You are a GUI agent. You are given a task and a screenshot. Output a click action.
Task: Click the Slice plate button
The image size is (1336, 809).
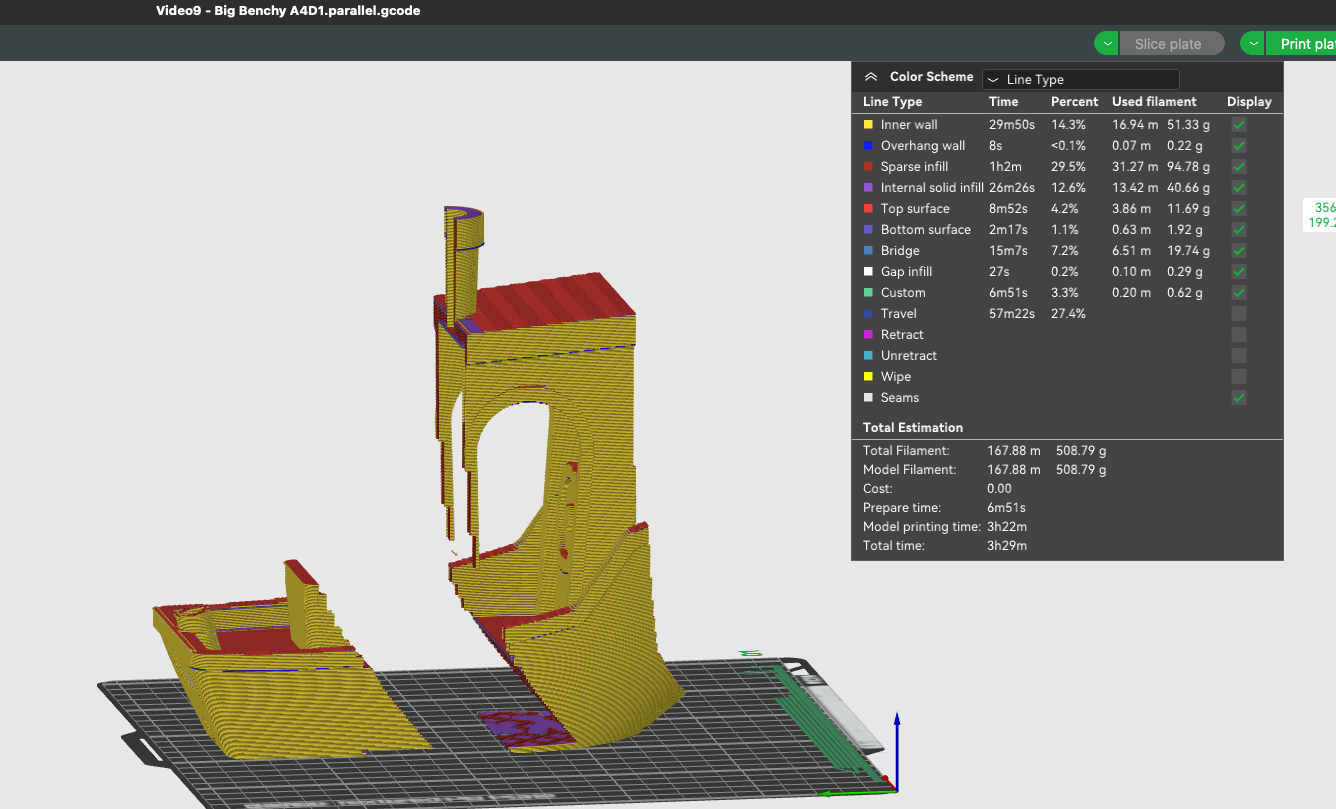pos(1172,44)
